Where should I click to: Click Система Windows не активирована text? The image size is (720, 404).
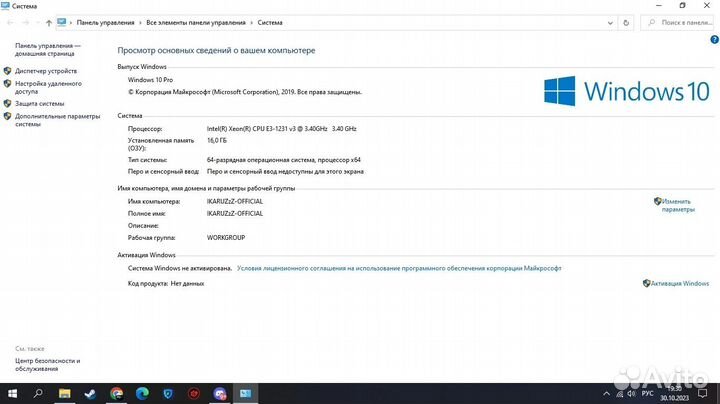tap(180, 268)
